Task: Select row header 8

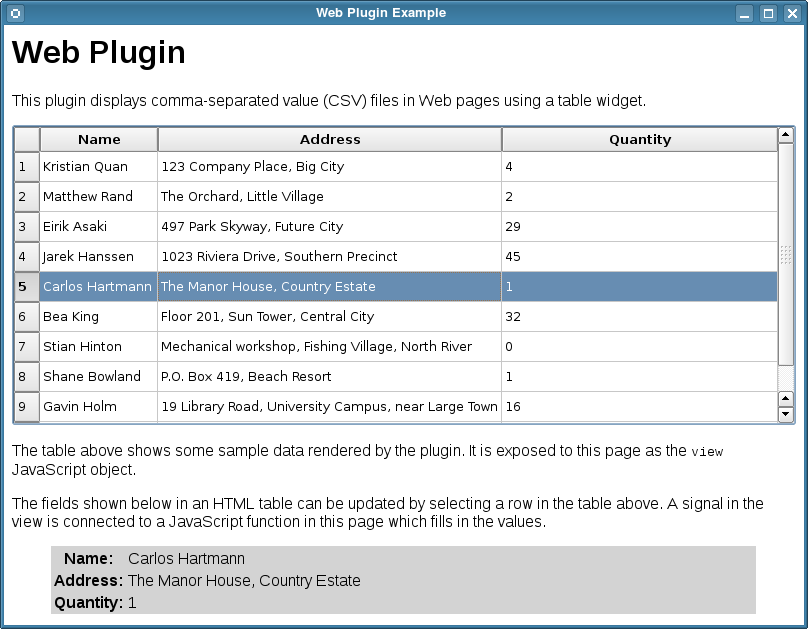Action: point(27,376)
